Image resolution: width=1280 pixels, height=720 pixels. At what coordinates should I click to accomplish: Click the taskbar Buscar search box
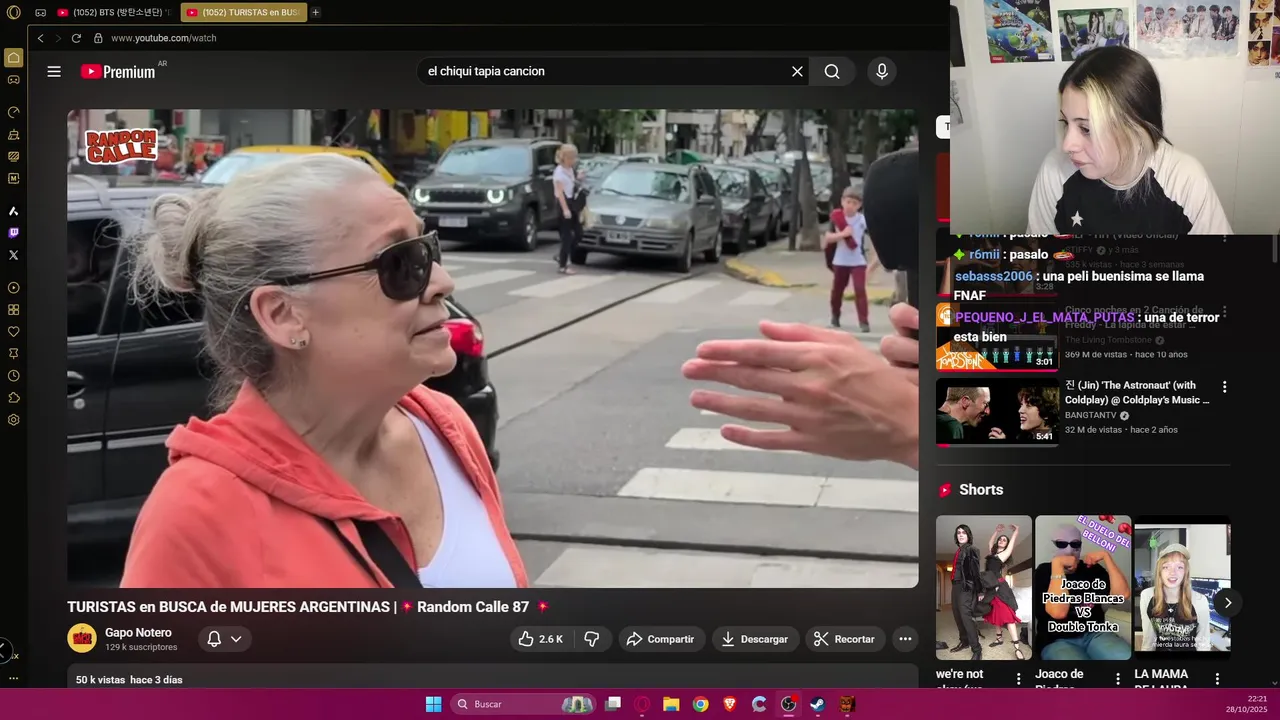522,704
